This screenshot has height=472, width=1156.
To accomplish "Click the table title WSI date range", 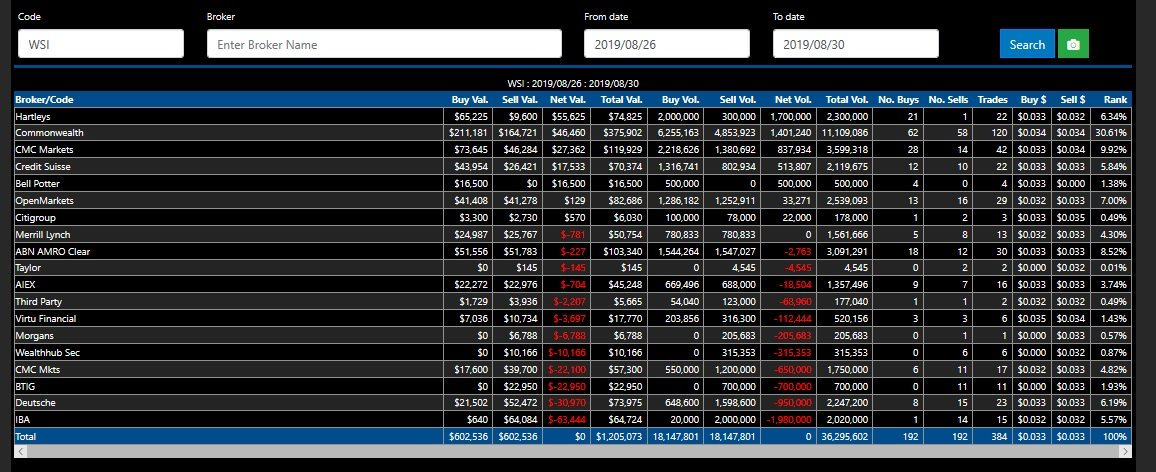I will (x=573, y=84).
